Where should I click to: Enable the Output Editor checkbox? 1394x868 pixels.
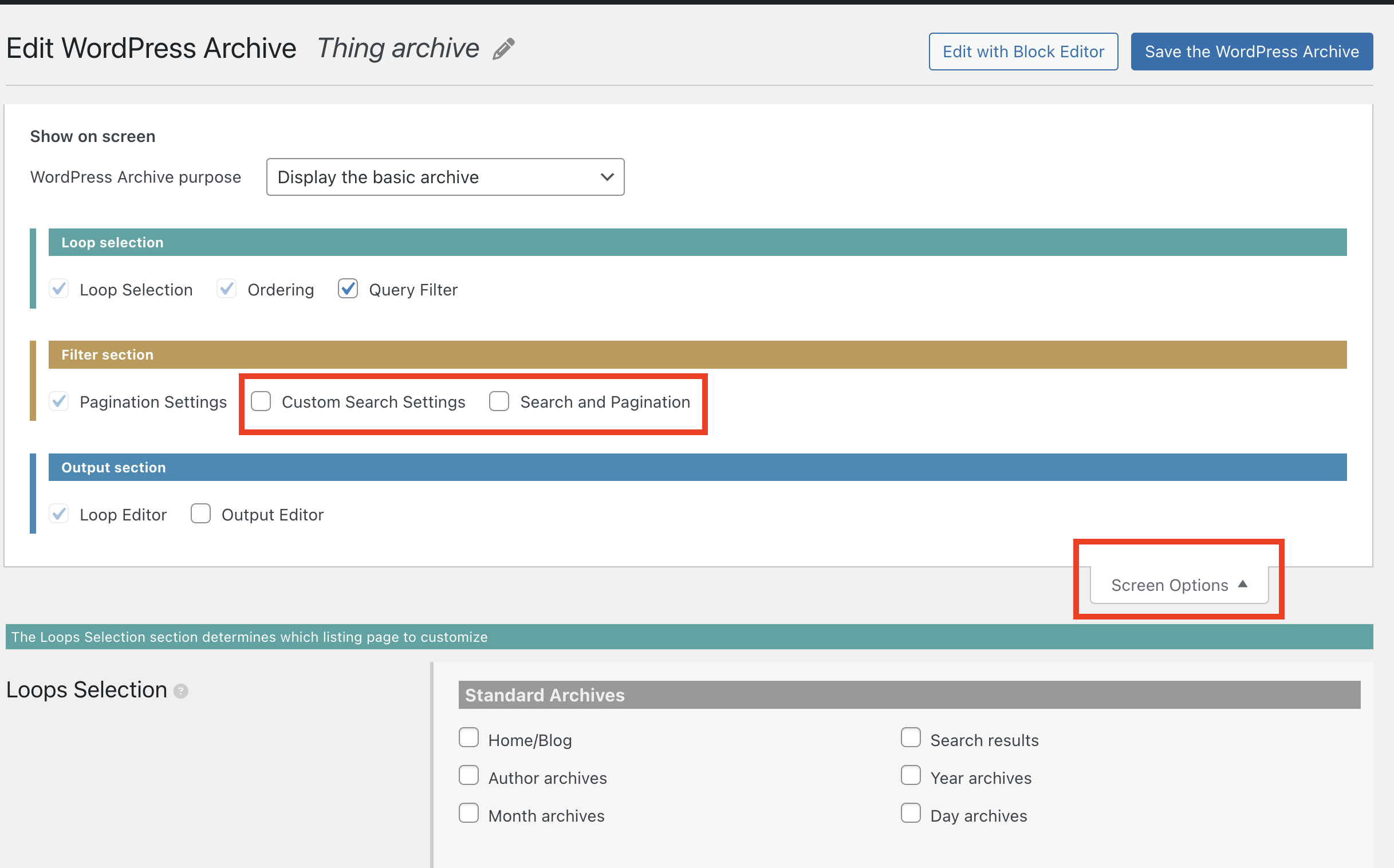pos(200,514)
